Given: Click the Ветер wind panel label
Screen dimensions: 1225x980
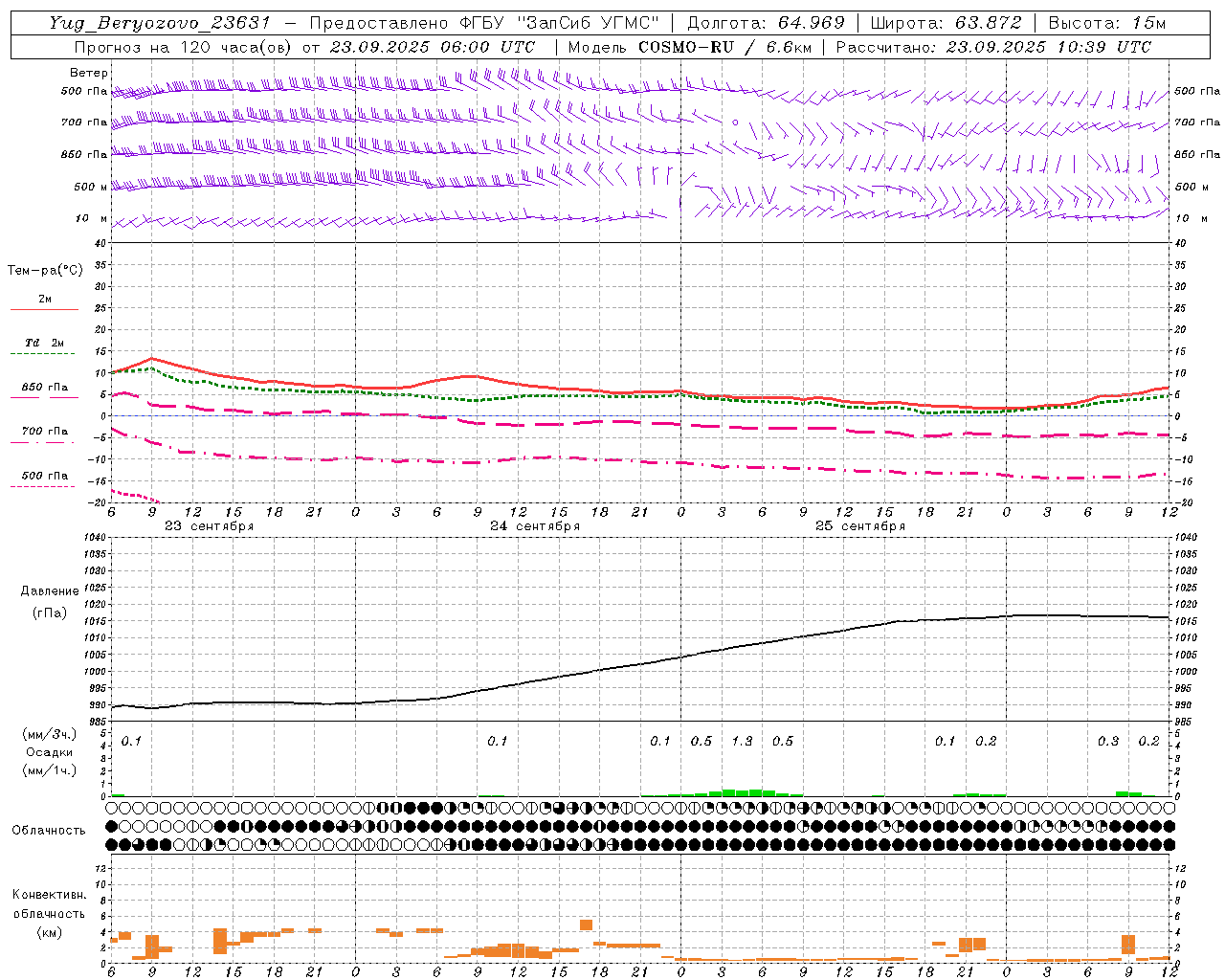Looking at the screenshot, I should (88, 73).
